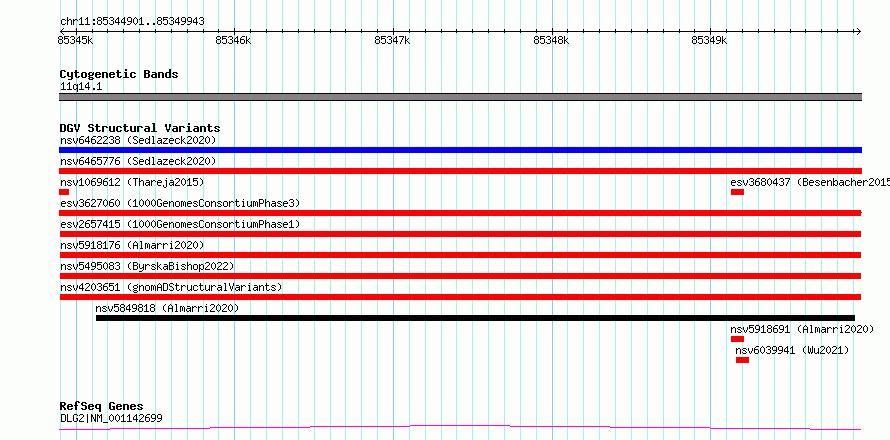Viewport: 890px width, 440px height.
Task: Click the esv3627060 red variant bar
Action: click(460, 213)
